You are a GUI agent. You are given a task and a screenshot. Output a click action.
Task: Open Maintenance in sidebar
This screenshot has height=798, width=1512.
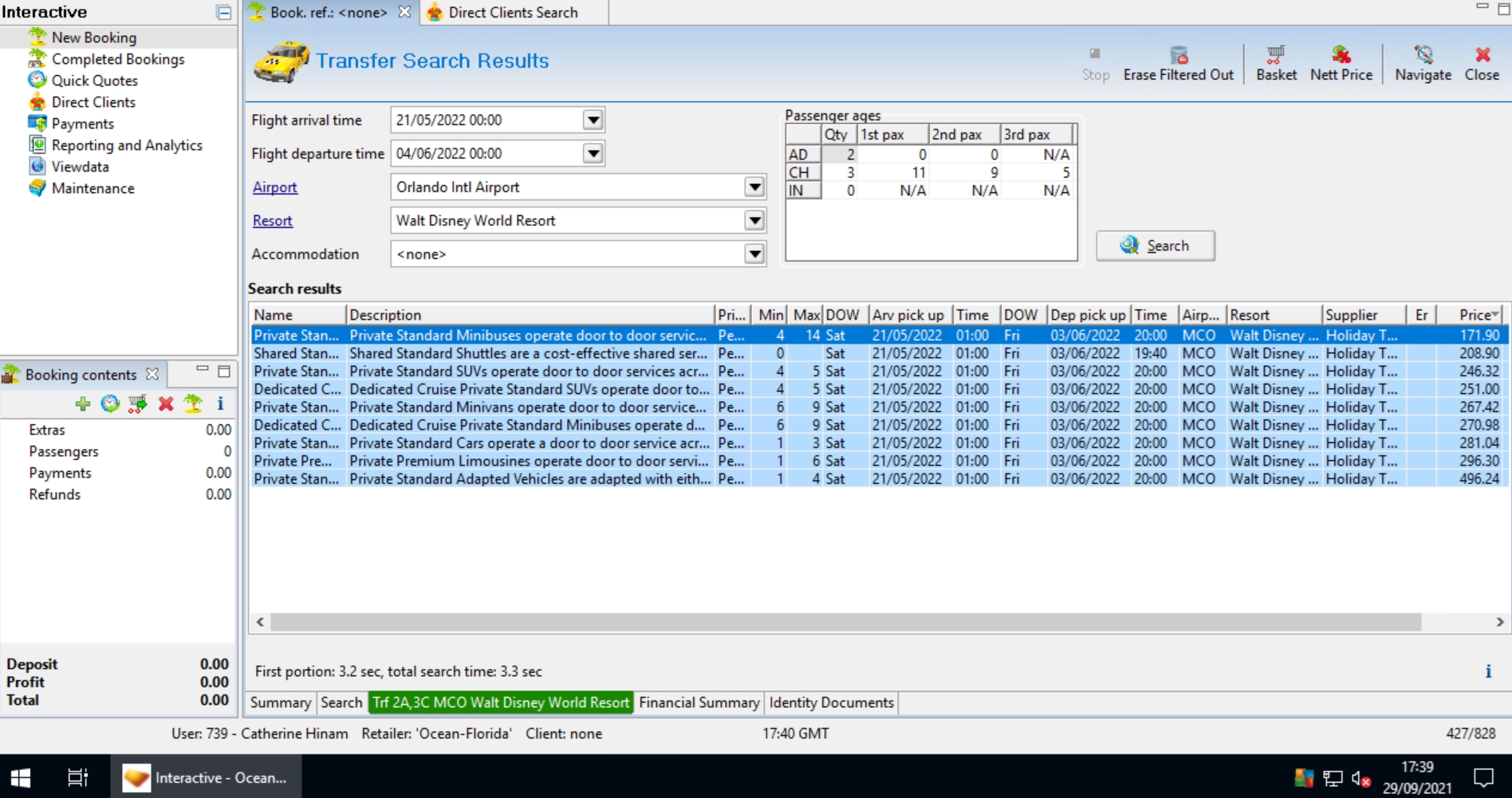coord(93,188)
